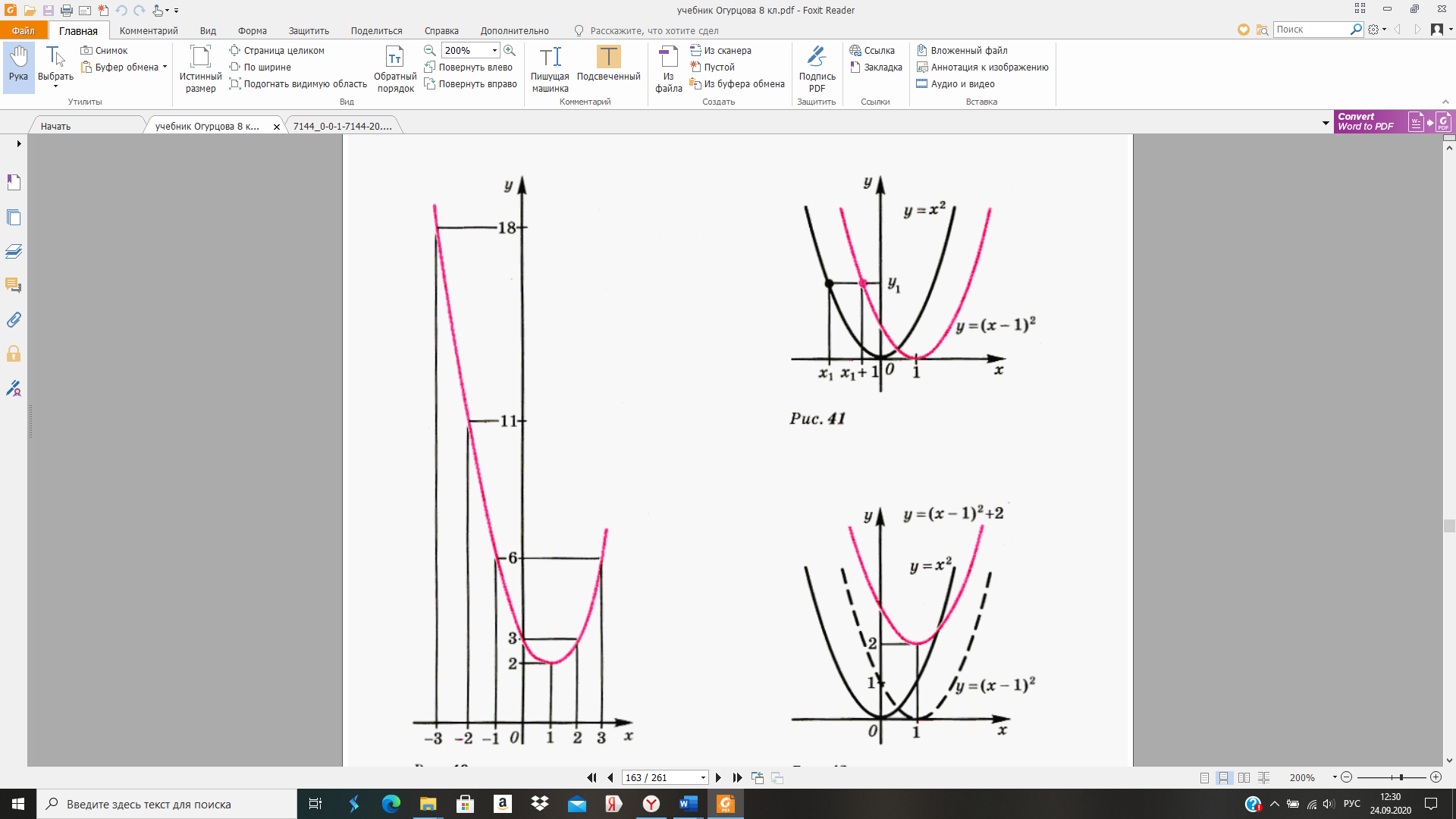Screen dimensions: 1456x819
Task: Go to the previous page
Action: click(610, 777)
